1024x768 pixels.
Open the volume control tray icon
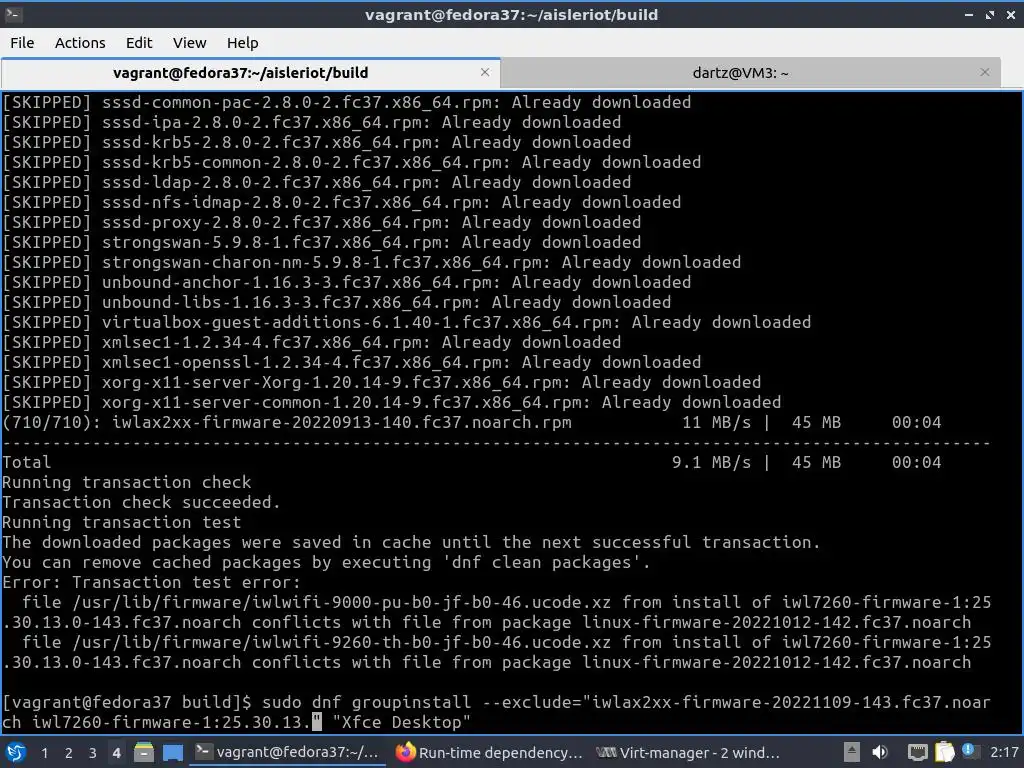pyautogui.click(x=880, y=752)
